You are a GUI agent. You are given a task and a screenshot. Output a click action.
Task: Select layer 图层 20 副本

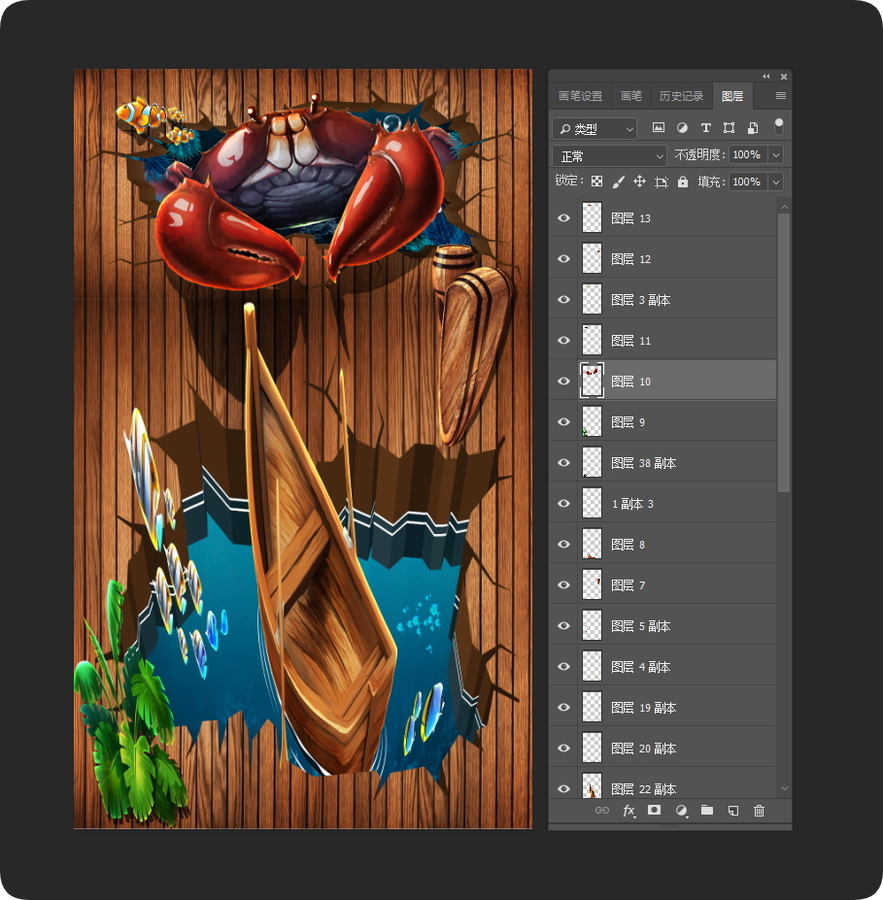point(663,748)
